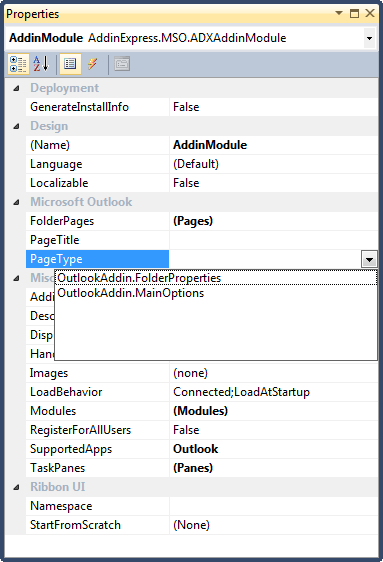Collapse the Design category
This screenshot has width=383, height=562.
[16, 126]
